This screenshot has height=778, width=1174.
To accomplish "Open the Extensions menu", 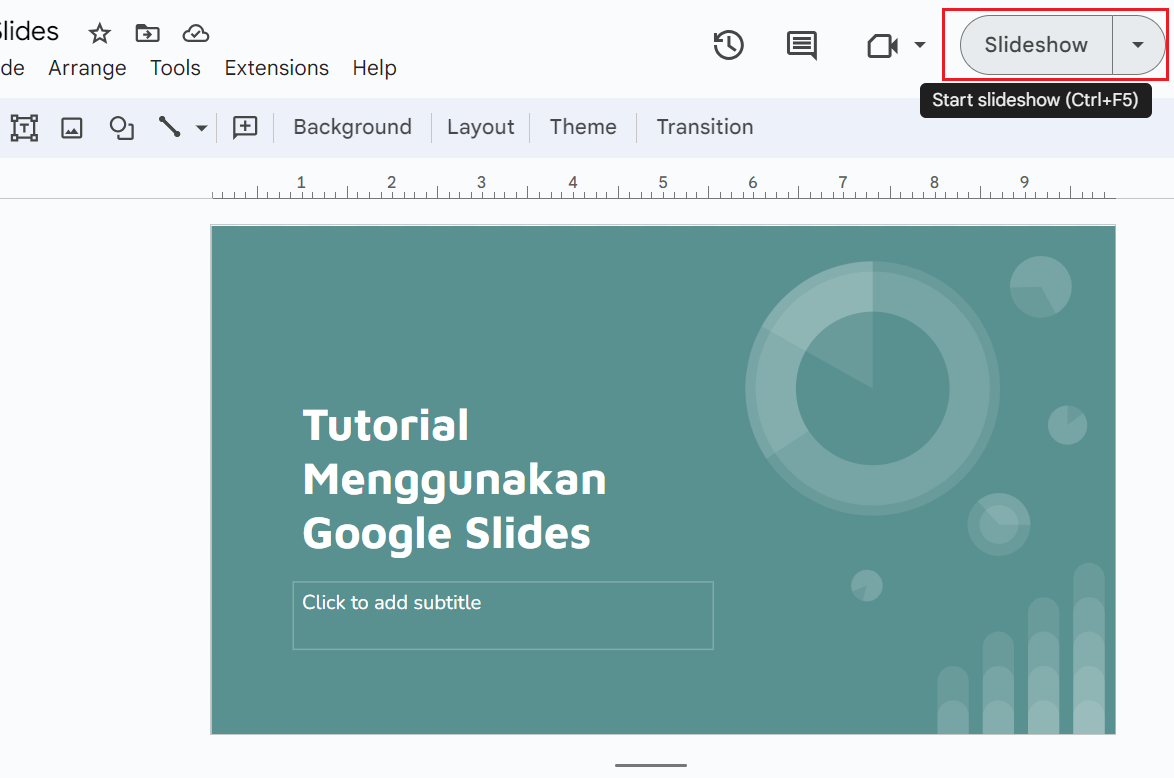I will (276, 68).
